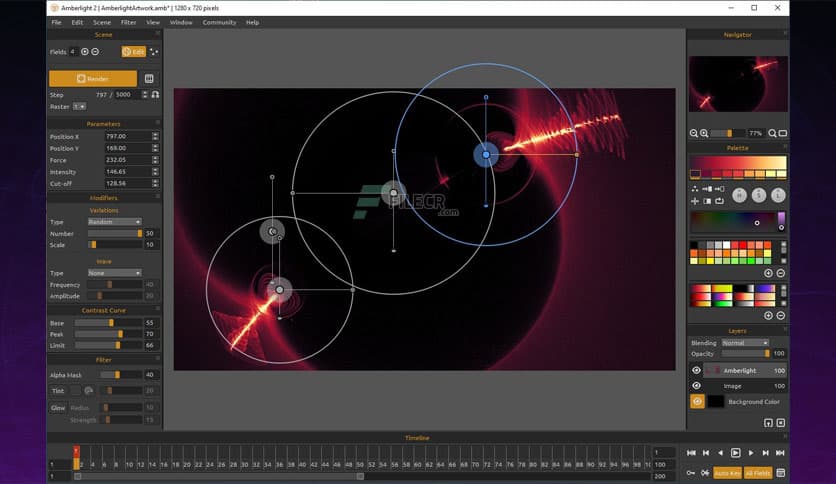Click the zoom 100% magnifier in Navigator
836x484 pixels.
[772, 133]
